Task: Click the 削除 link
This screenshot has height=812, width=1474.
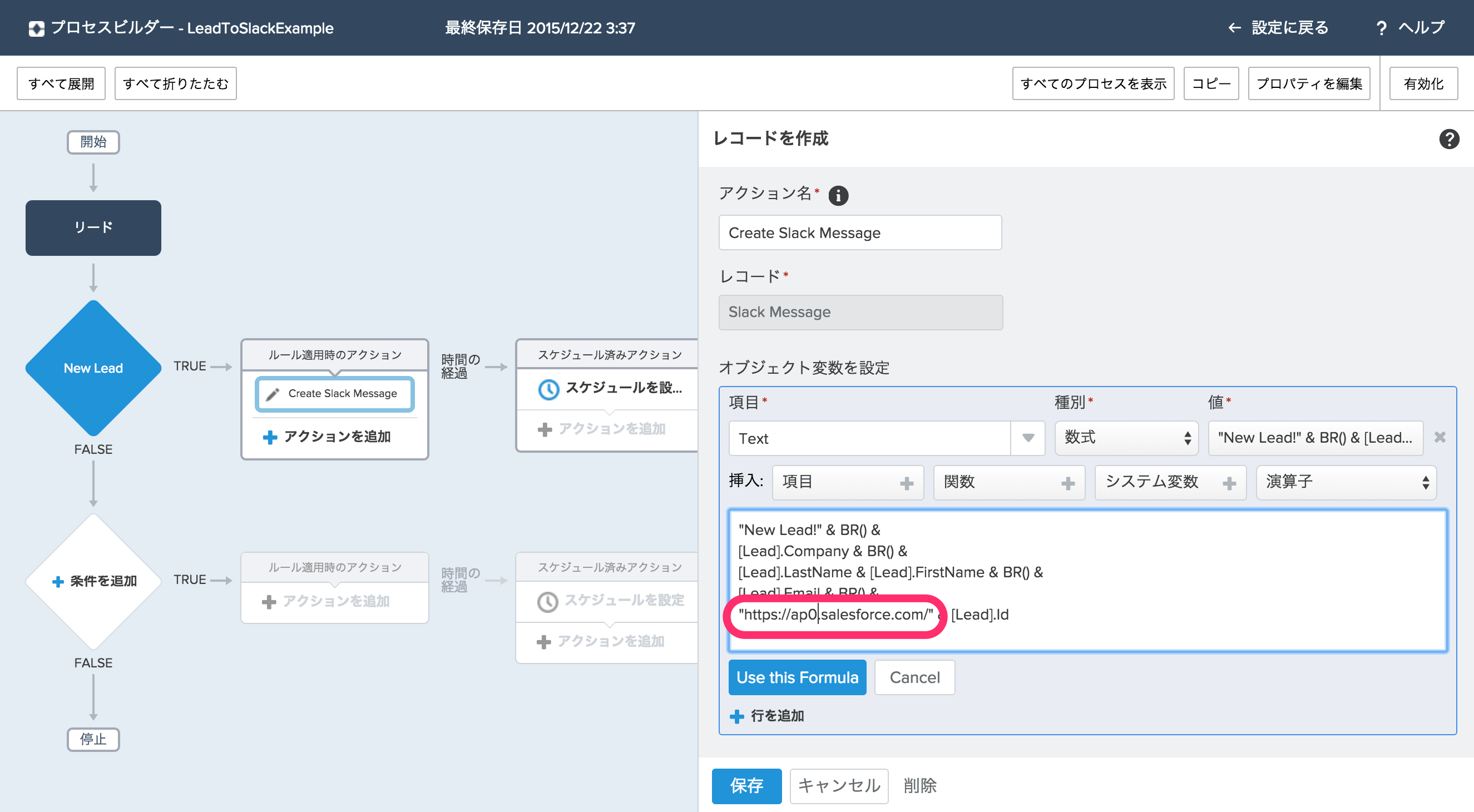Action: point(920,786)
